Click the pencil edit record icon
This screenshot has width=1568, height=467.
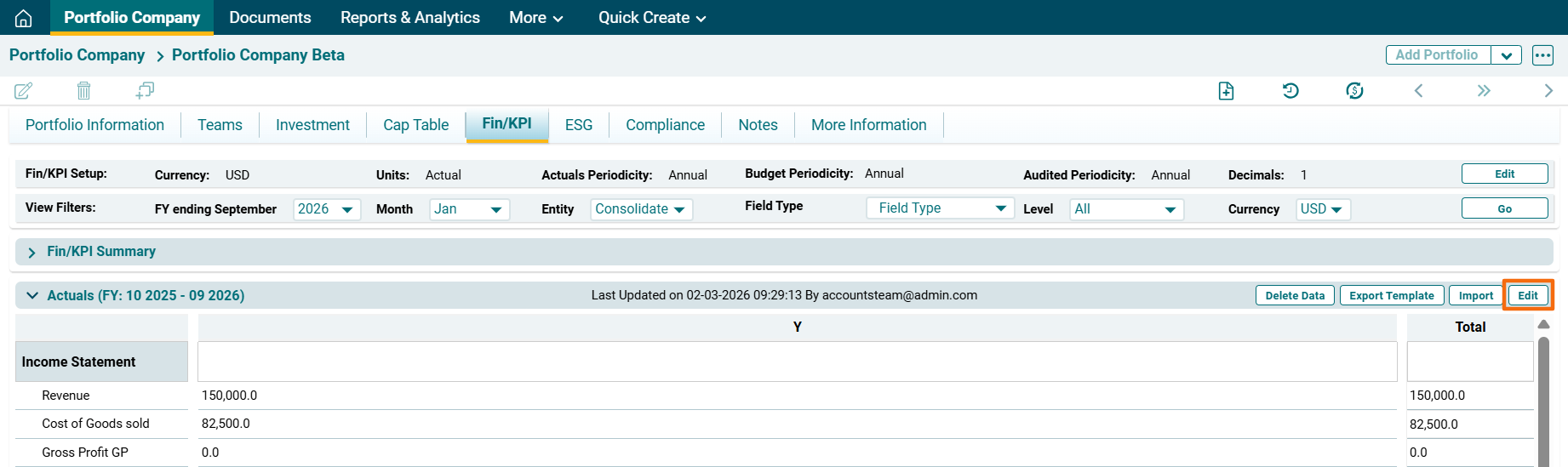point(24,90)
